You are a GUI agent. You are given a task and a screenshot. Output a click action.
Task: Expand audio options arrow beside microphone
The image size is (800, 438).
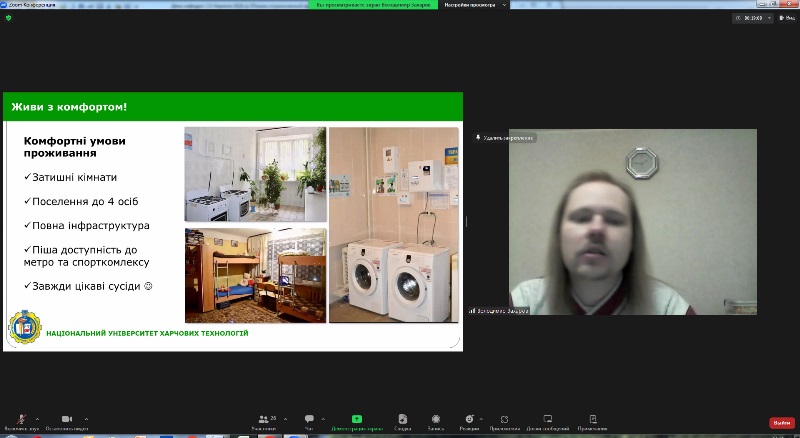click(37, 419)
